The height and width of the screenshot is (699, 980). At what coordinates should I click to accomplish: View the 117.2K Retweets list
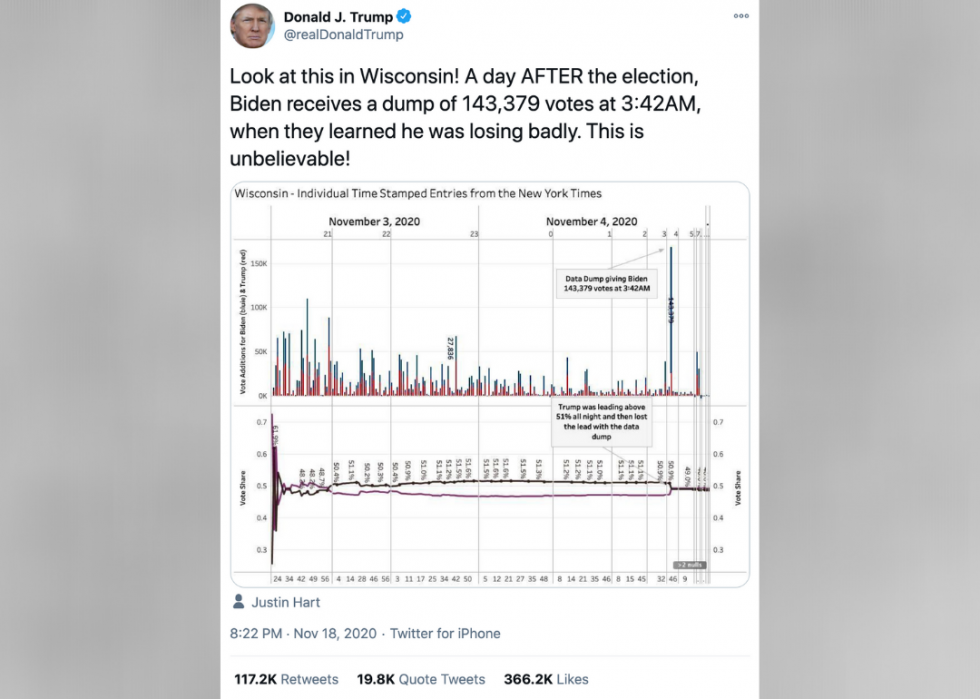285,678
